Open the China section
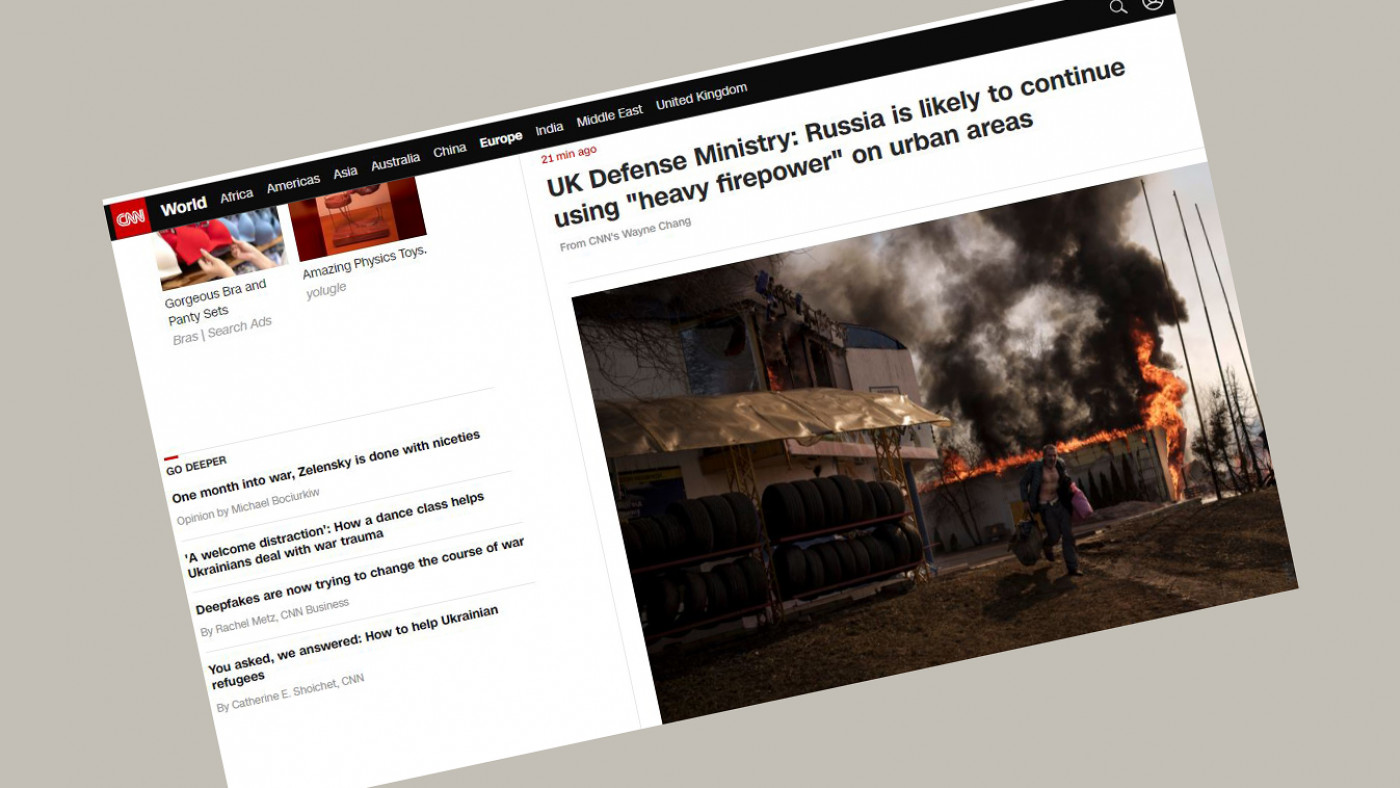The image size is (1400, 788). click(450, 150)
